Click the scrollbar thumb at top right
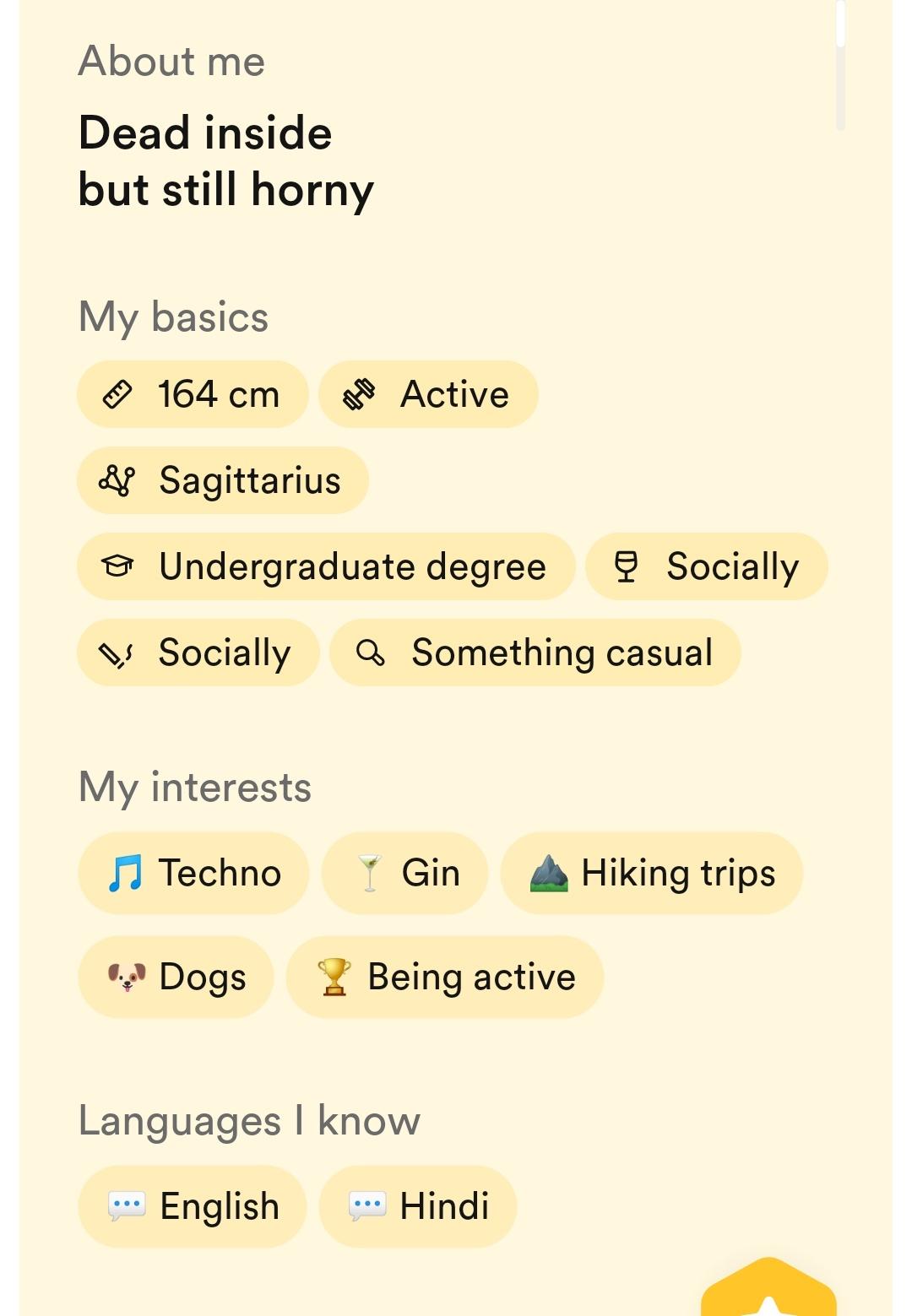The height and width of the screenshot is (1316, 912). tap(840, 25)
